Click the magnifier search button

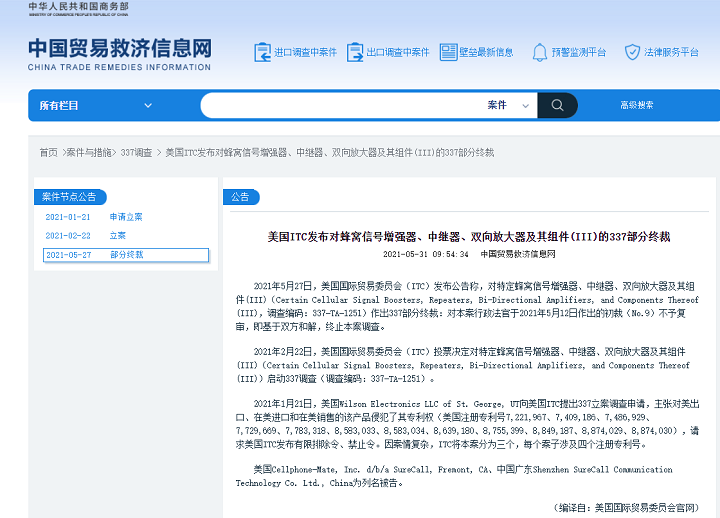557,105
